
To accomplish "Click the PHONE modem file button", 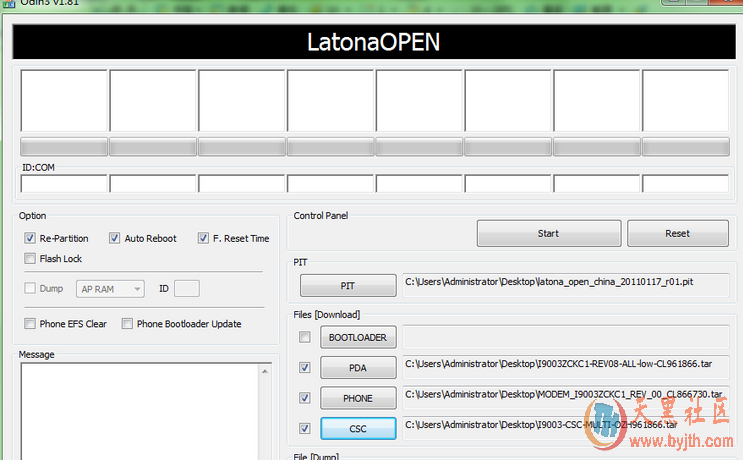I will pos(358,398).
